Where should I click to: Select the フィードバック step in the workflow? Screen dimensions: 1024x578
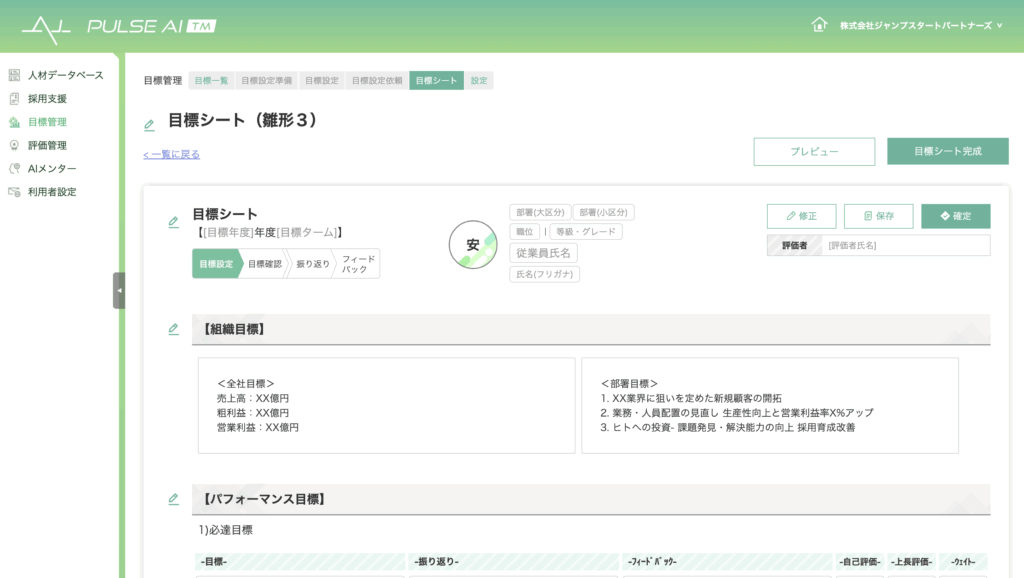pos(358,264)
